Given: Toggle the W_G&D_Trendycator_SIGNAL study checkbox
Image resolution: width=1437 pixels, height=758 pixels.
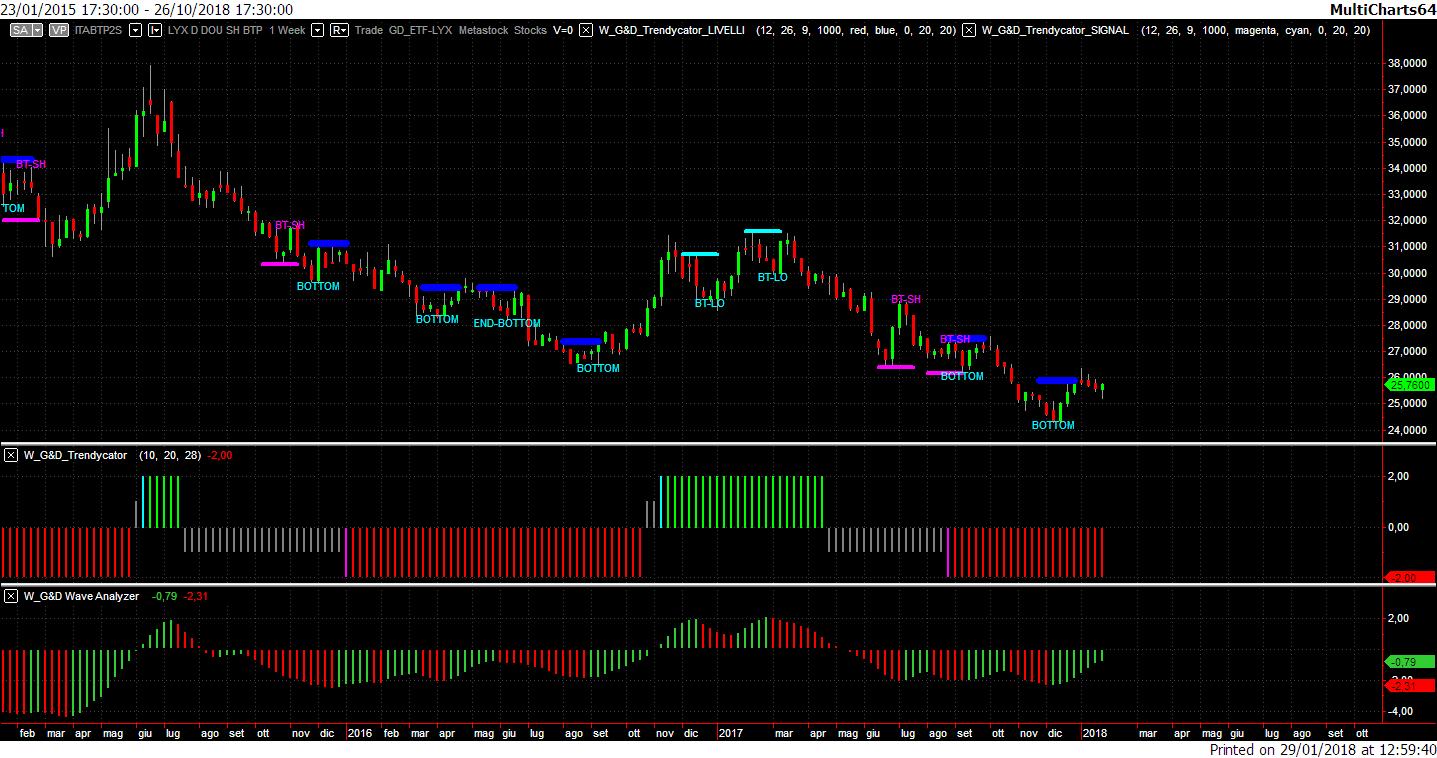Looking at the screenshot, I should tap(969, 30).
